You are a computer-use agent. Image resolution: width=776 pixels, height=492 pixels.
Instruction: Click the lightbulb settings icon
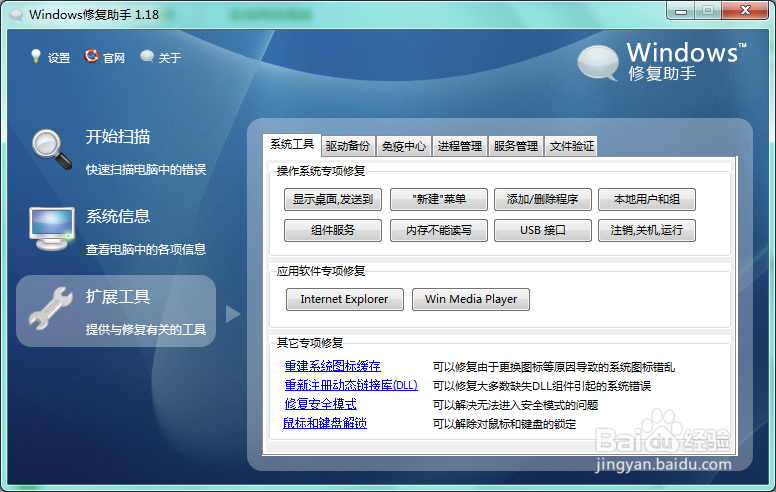(x=36, y=56)
